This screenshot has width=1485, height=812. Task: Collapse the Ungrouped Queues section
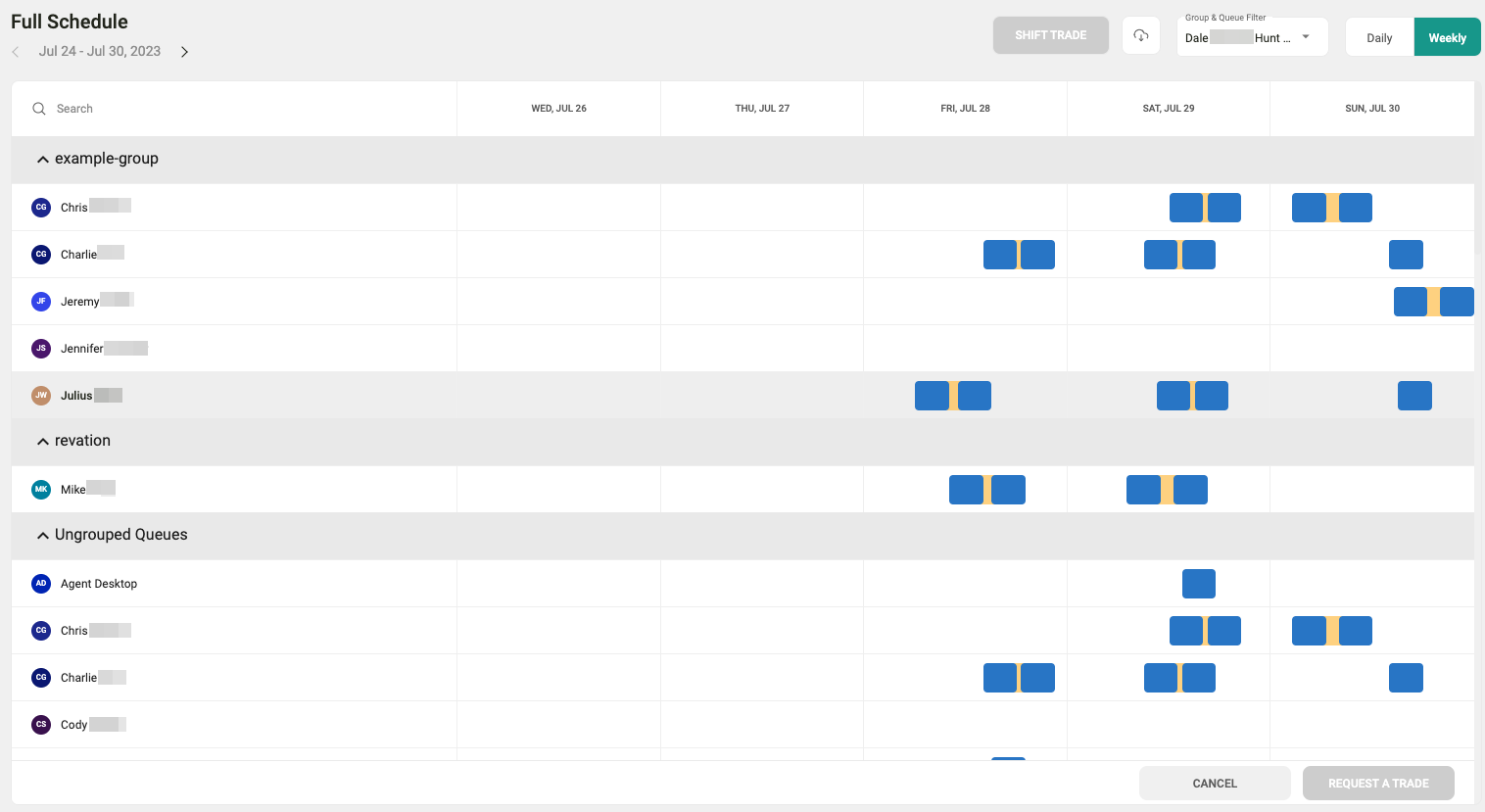43,536
